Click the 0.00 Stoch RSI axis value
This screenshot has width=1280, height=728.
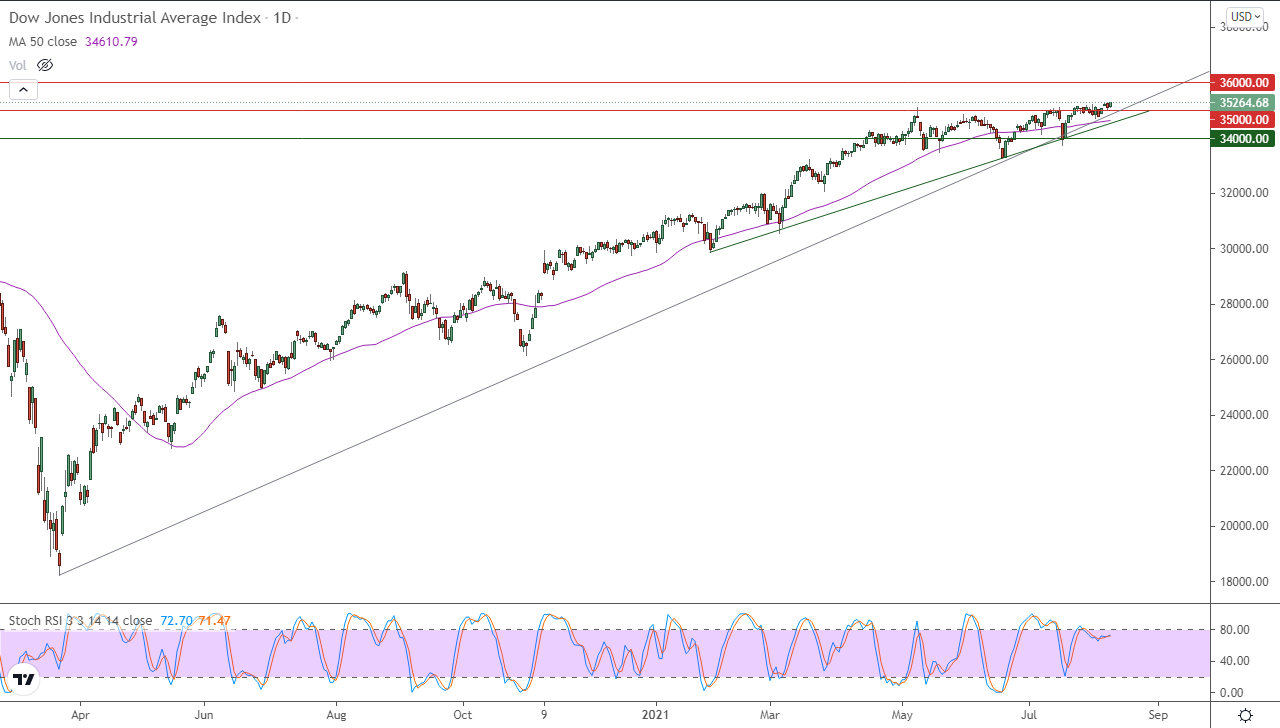pyautogui.click(x=1231, y=693)
